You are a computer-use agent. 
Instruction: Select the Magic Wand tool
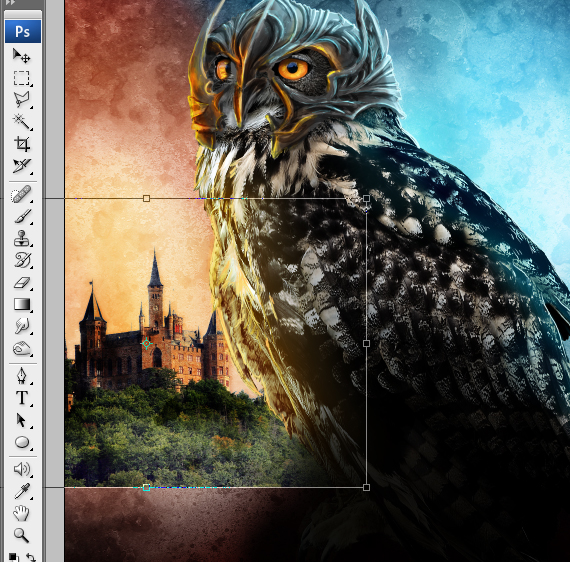(21, 121)
